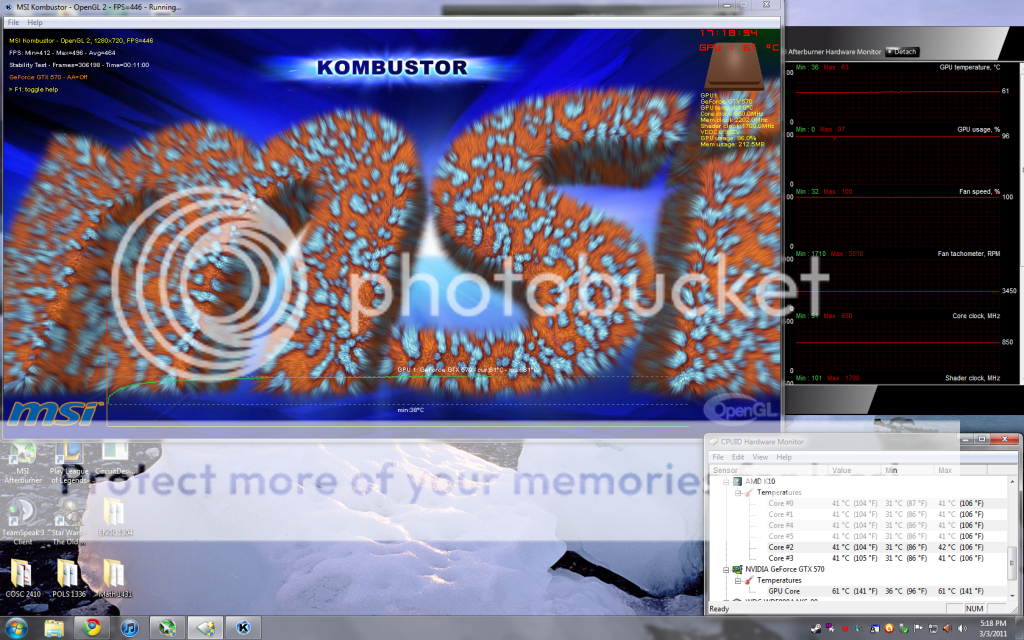Screen dimensions: 1024x640
Task: Open Help menu in CPUID Hardware Monitor
Action: (x=784, y=457)
